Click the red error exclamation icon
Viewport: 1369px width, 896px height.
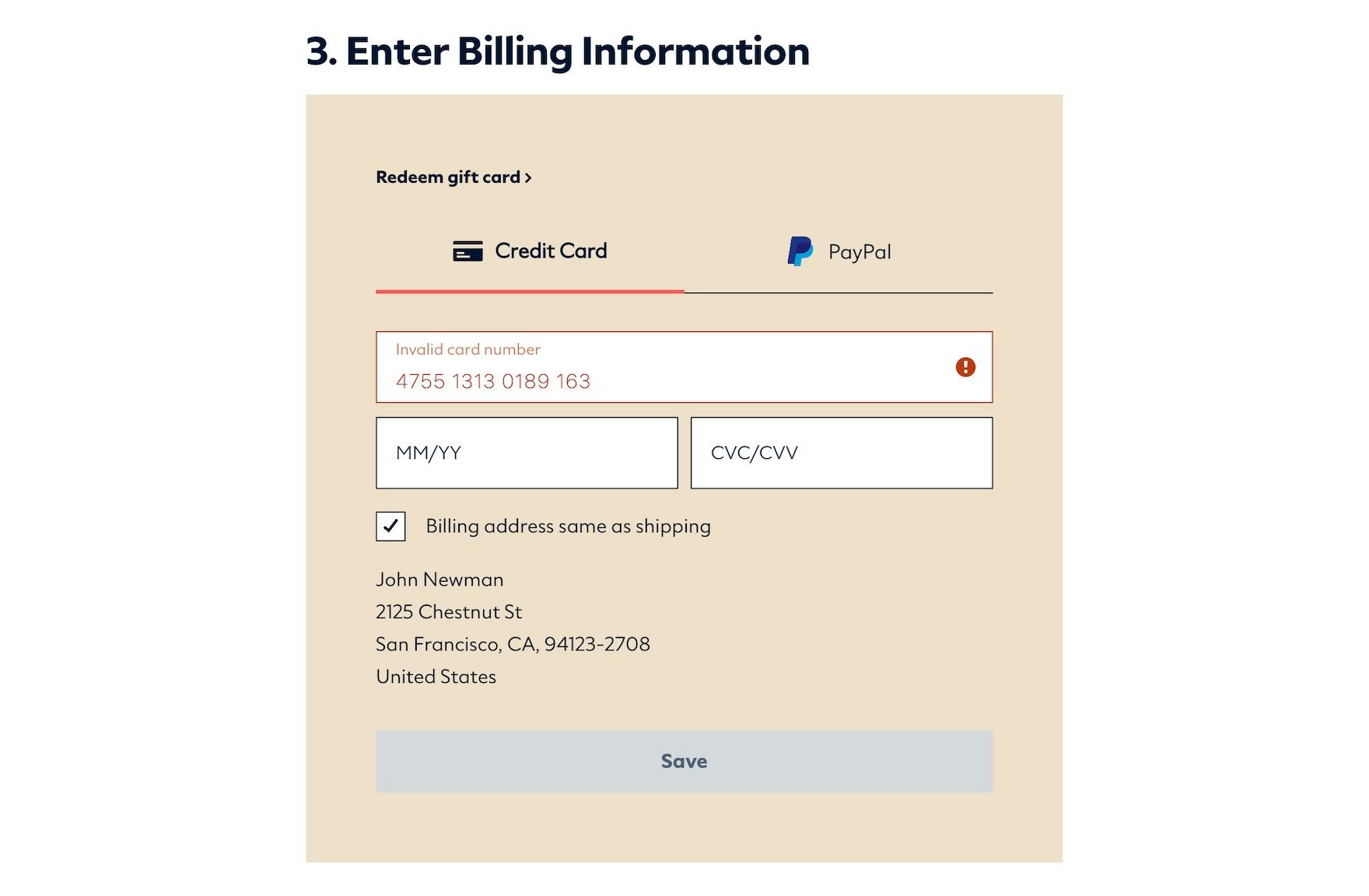coord(965,367)
